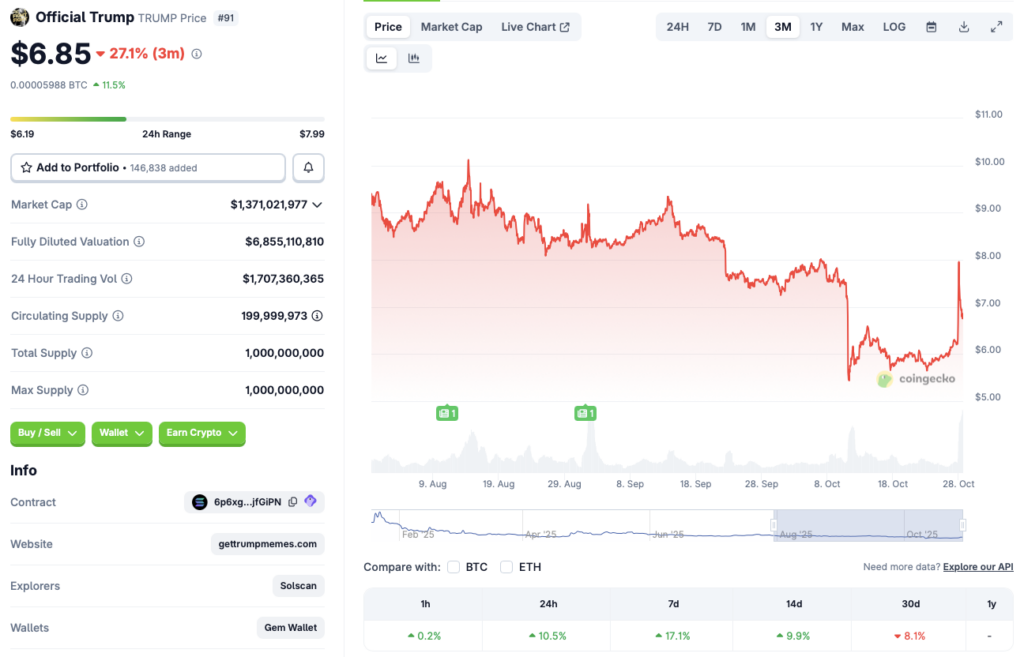Viewport: 1024px width, 657px height.
Task: Click the star icon next to Add to Portfolio
Action: click(28, 167)
